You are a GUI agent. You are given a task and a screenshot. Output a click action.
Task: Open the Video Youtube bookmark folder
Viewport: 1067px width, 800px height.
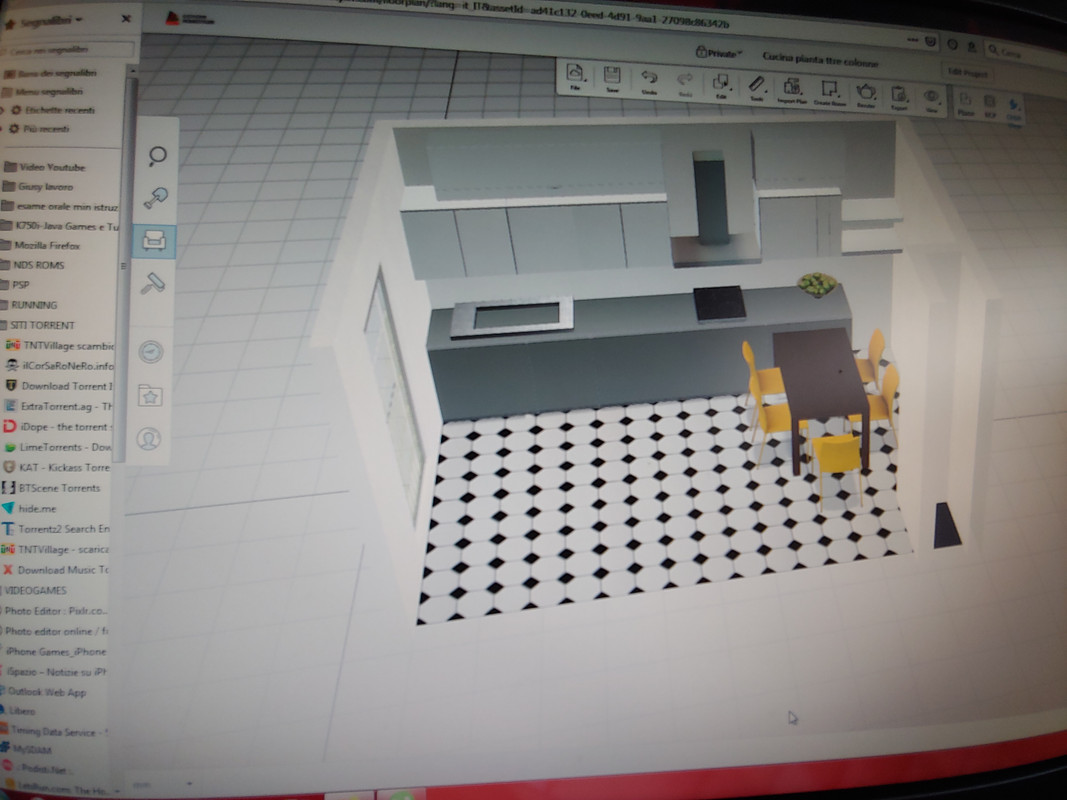coord(46,167)
